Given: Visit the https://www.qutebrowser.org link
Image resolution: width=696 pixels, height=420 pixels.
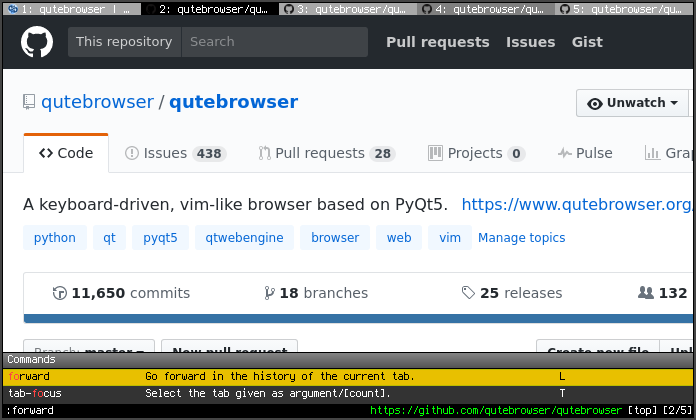Looking at the screenshot, I should click(x=577, y=204).
